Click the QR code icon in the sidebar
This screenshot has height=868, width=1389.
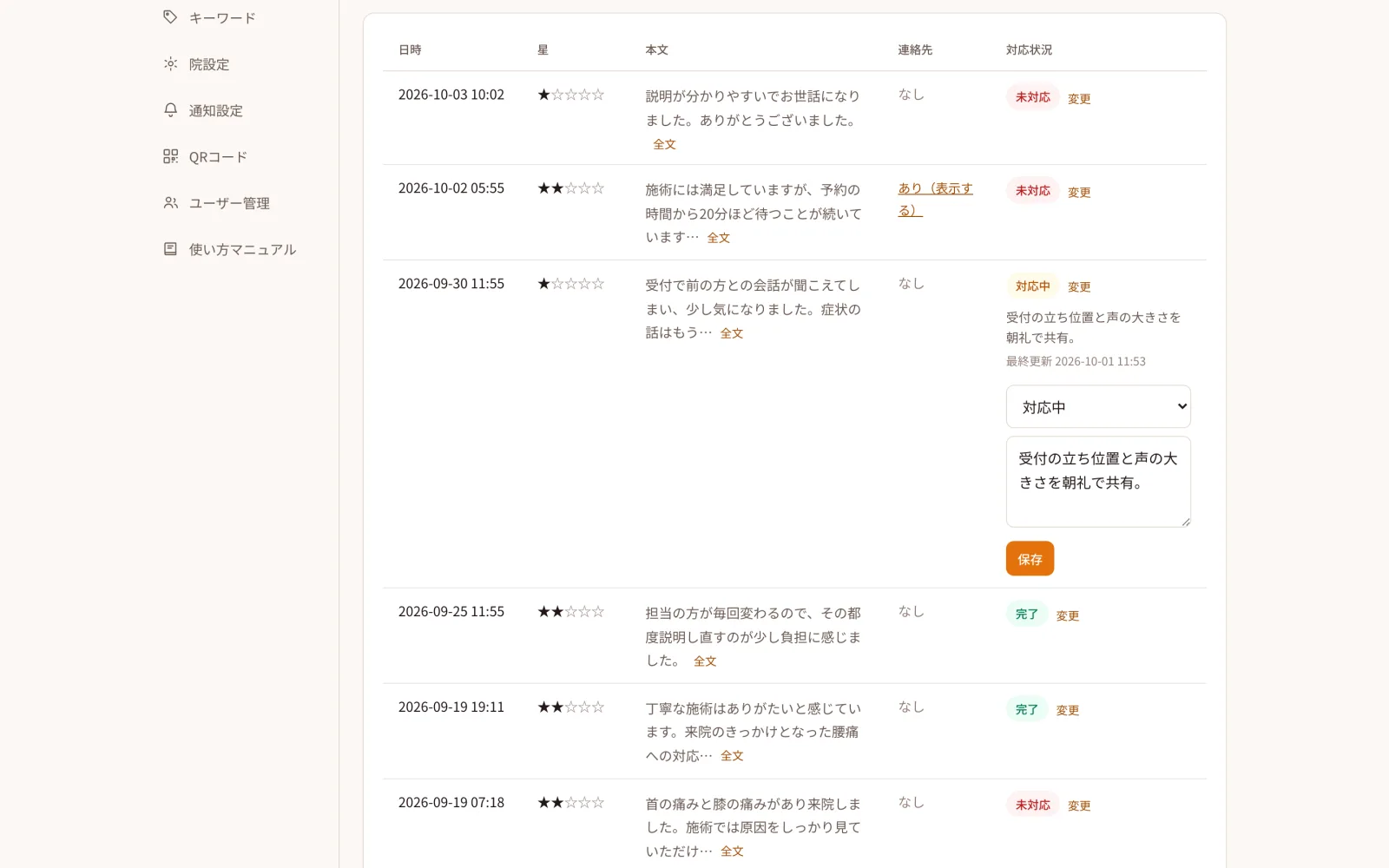pos(170,156)
